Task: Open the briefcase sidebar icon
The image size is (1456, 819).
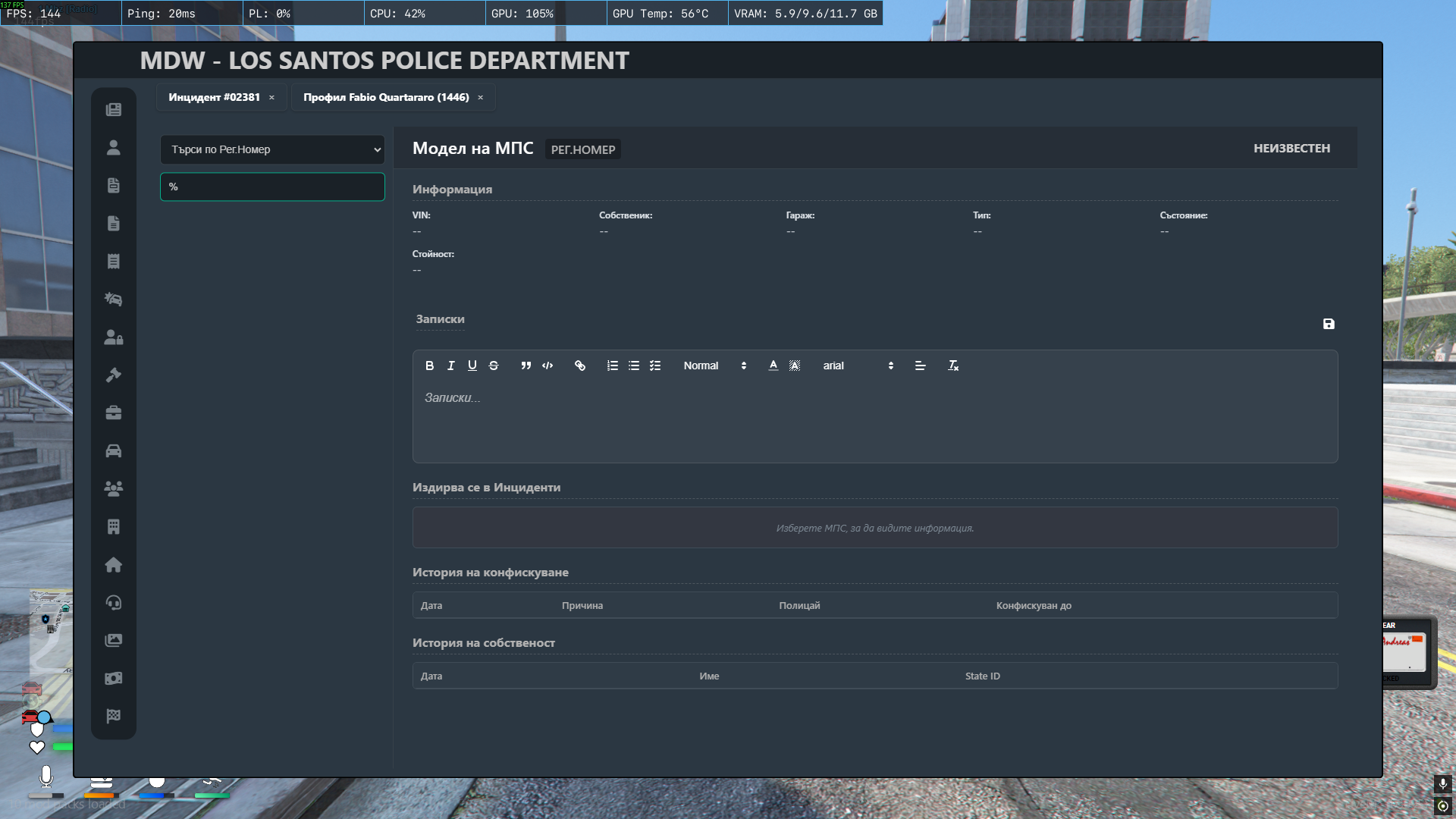Action: pyautogui.click(x=114, y=413)
